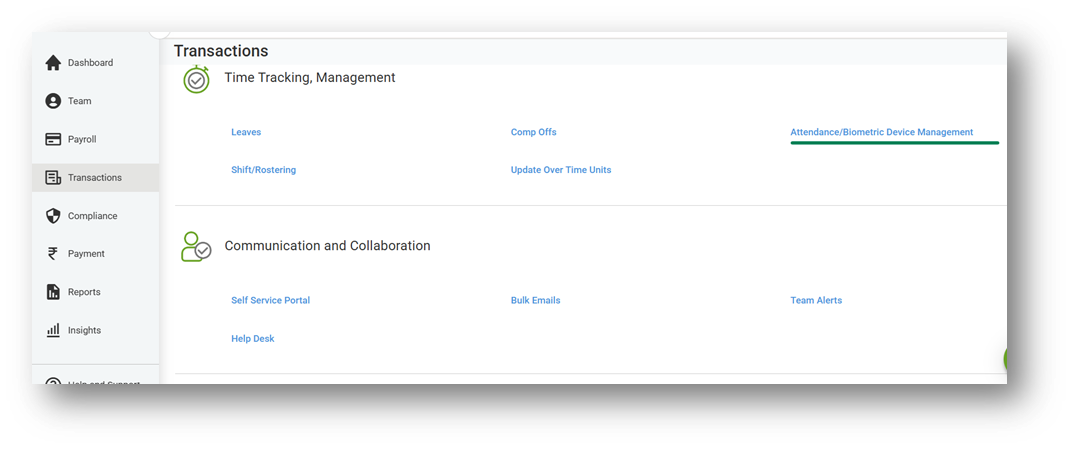Open the Comp Offs link
Screen dimensions: 1072x449
tap(533, 132)
